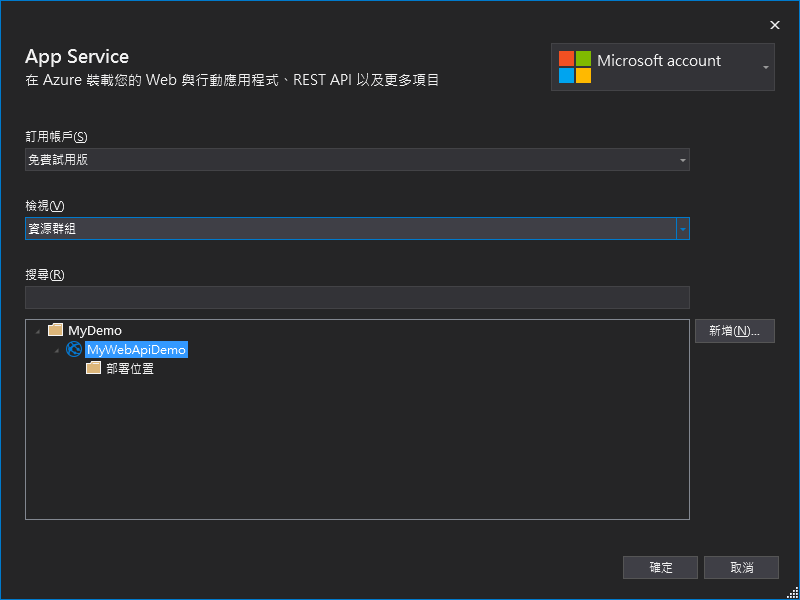The image size is (800, 600).
Task: Click the arrow on the 訂用帳戶 dropdown
Action: 683,160
